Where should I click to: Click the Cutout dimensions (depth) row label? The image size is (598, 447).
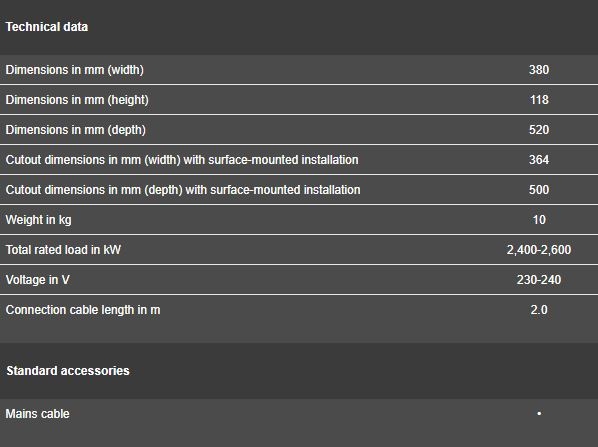(x=183, y=190)
